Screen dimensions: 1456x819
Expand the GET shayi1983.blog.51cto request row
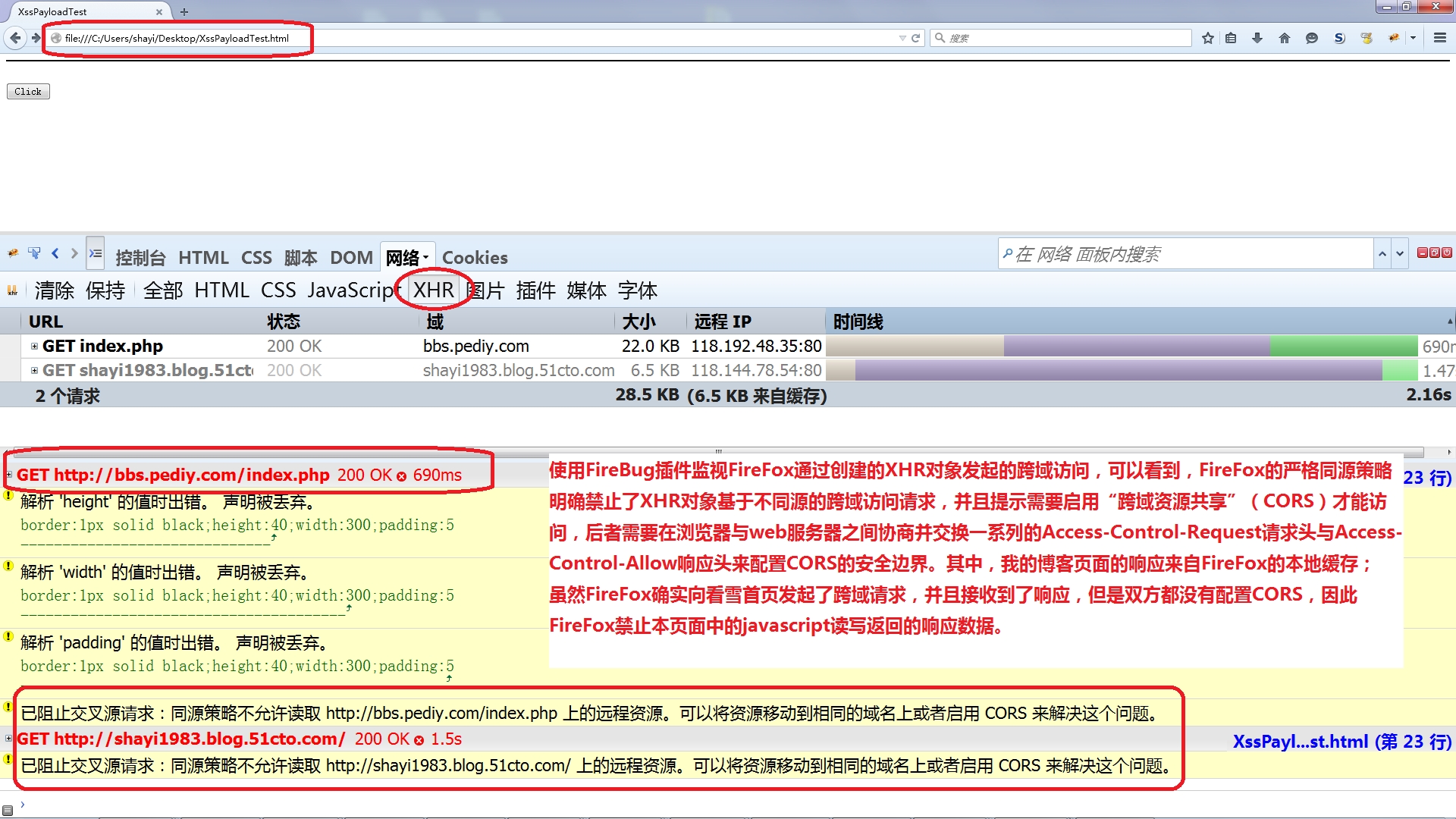click(34, 370)
